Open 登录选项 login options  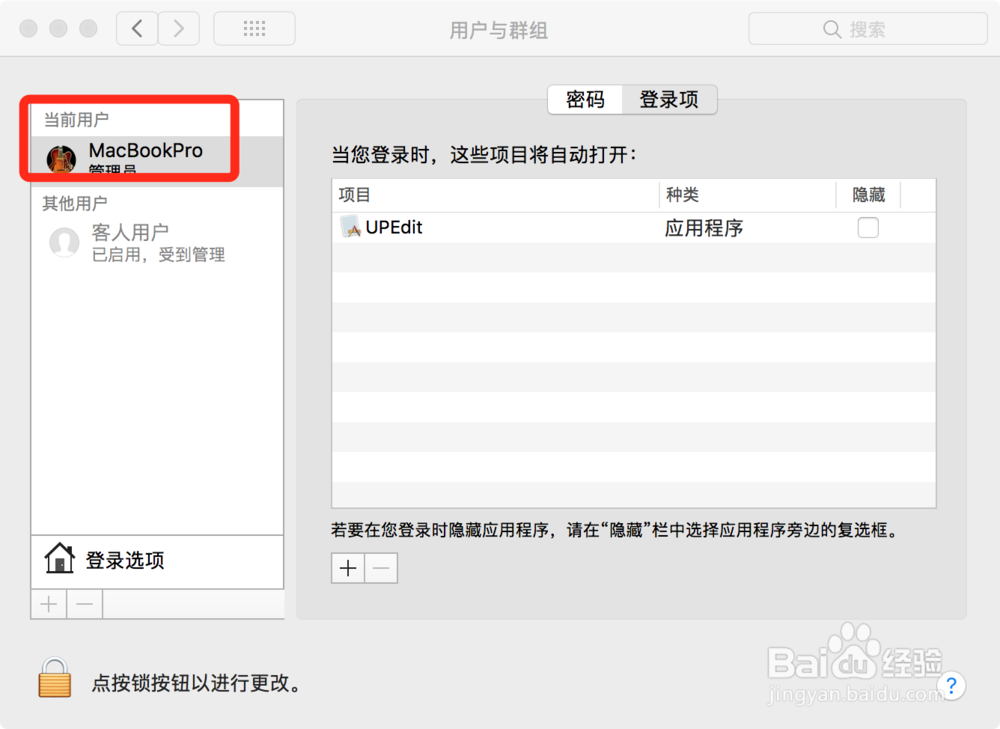(157, 561)
